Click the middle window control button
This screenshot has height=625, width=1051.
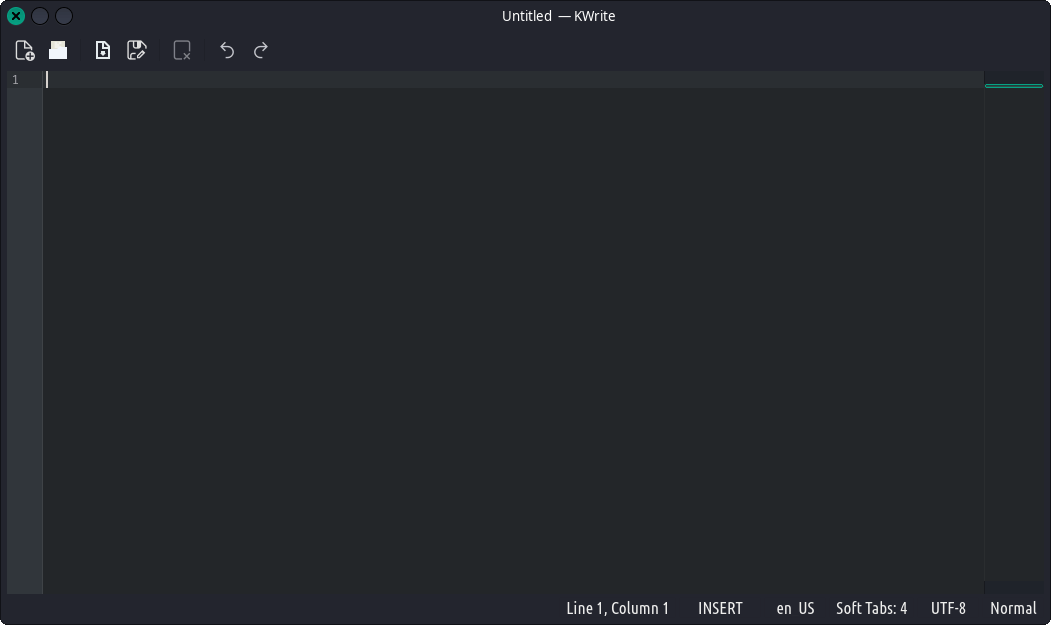pos(40,16)
